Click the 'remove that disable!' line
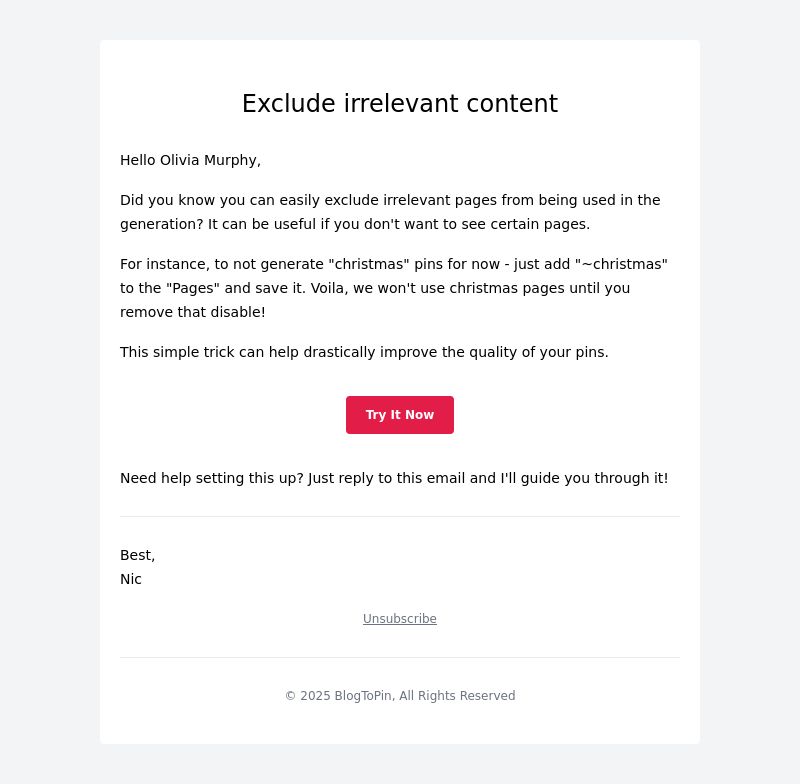The image size is (800, 784). (x=192, y=312)
